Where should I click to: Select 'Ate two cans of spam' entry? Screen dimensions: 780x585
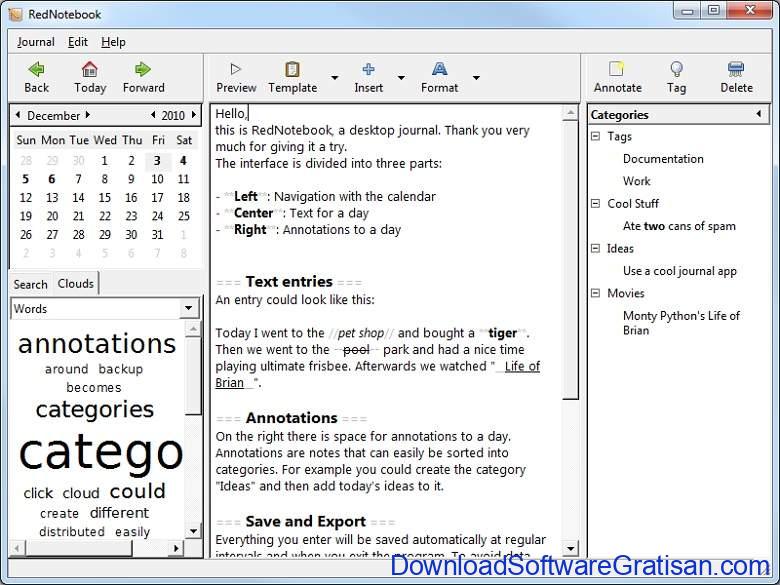pyautogui.click(x=679, y=226)
